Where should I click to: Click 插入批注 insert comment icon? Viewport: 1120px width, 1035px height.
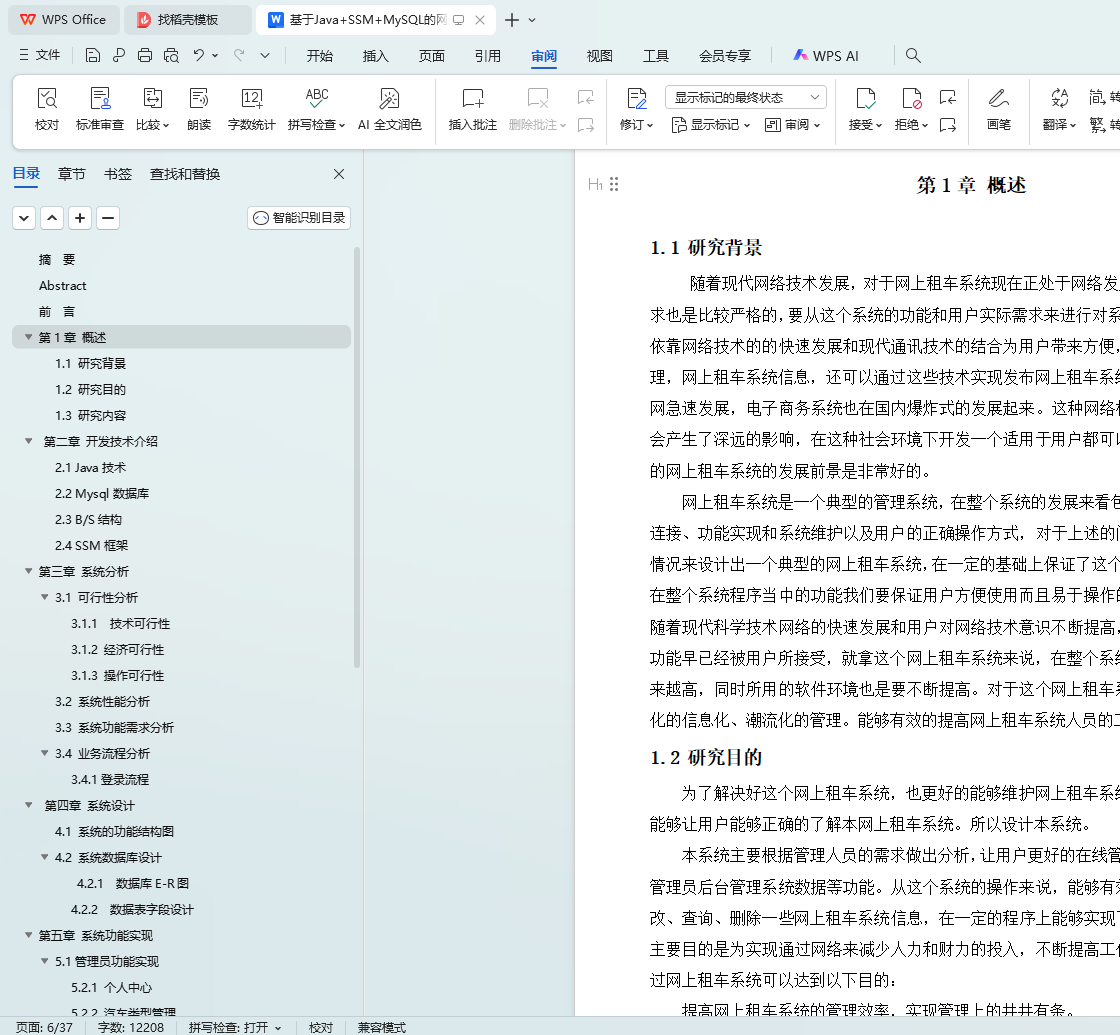tap(472, 99)
